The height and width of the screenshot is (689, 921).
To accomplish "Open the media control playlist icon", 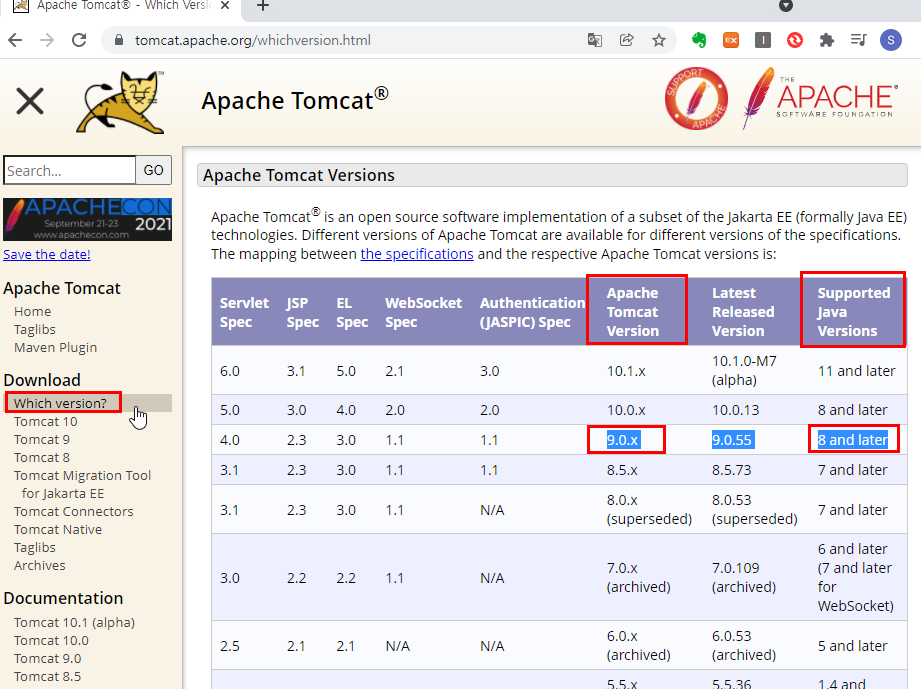I will coord(859,40).
